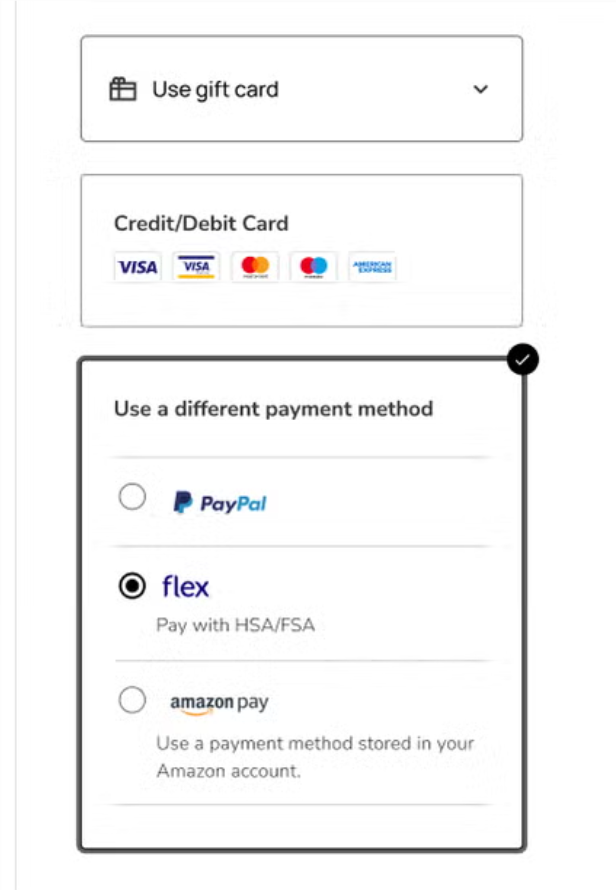Select the flex radio button
Screen dimensions: 616x890
132,587
